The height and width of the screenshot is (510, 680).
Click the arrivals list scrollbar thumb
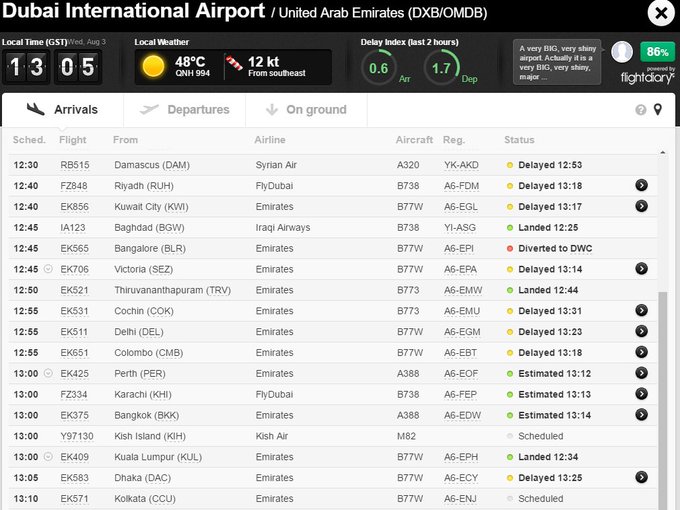click(663, 399)
